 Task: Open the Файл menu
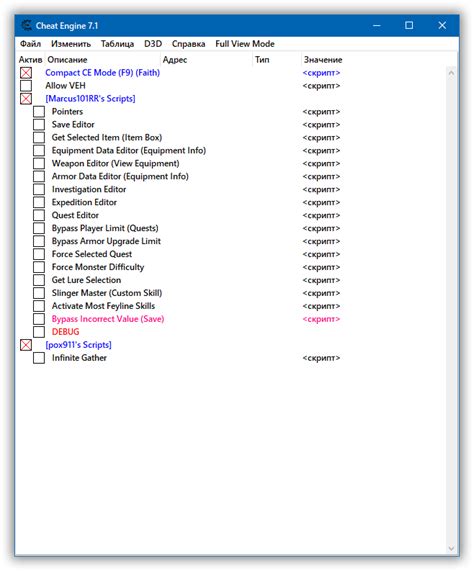coord(30,44)
